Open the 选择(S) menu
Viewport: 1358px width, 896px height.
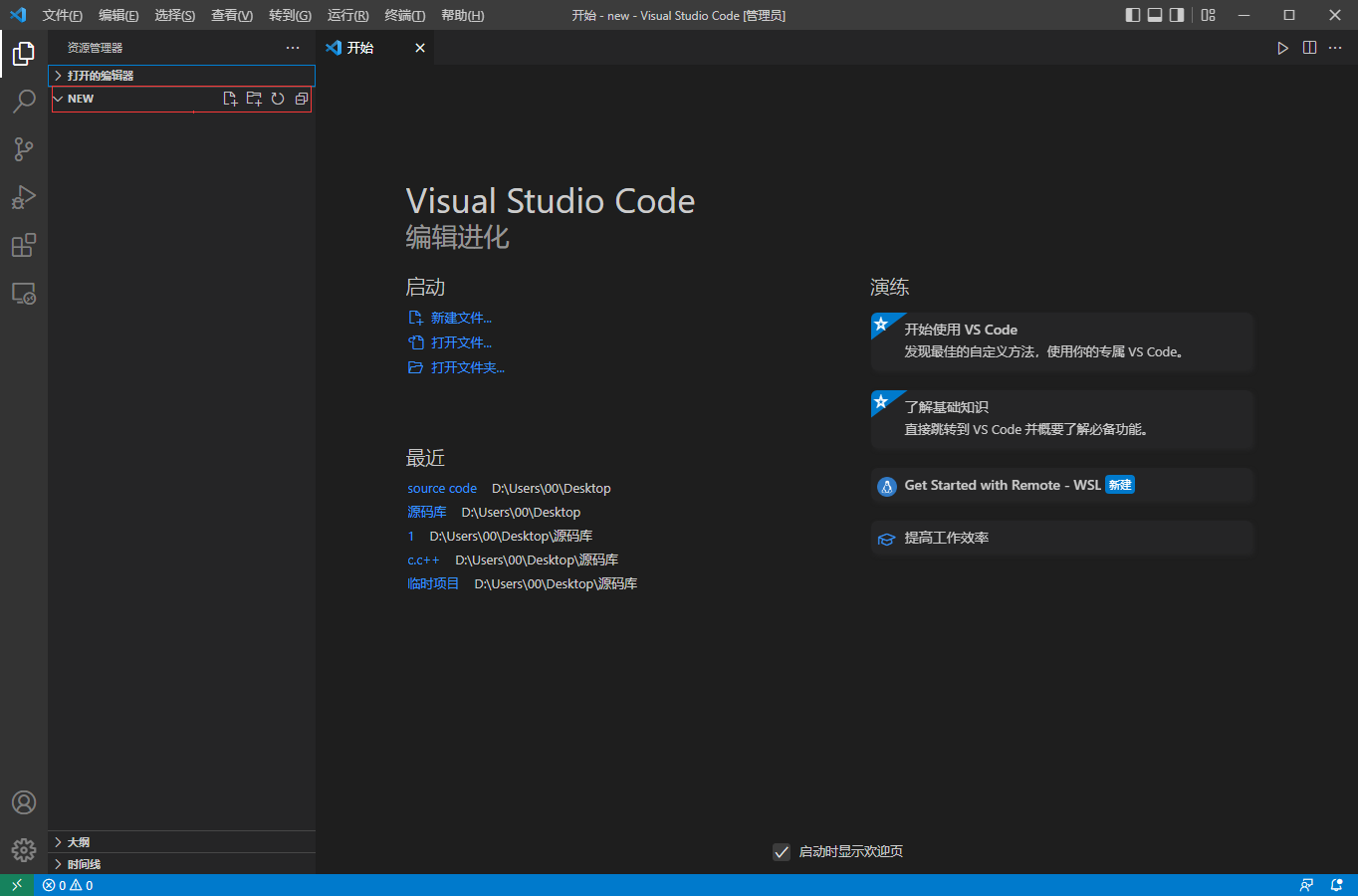175,15
